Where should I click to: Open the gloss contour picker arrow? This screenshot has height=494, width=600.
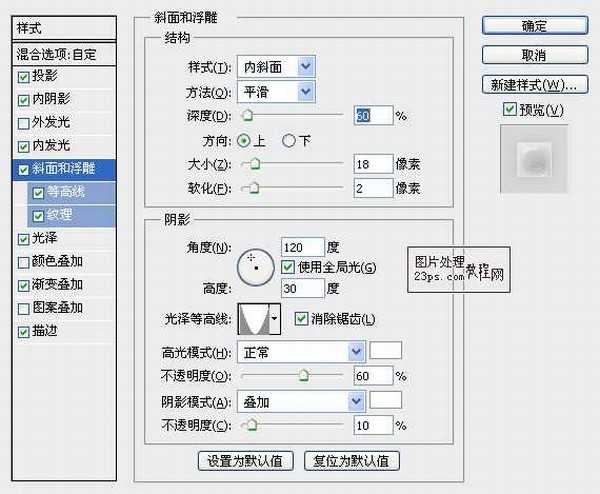275,319
